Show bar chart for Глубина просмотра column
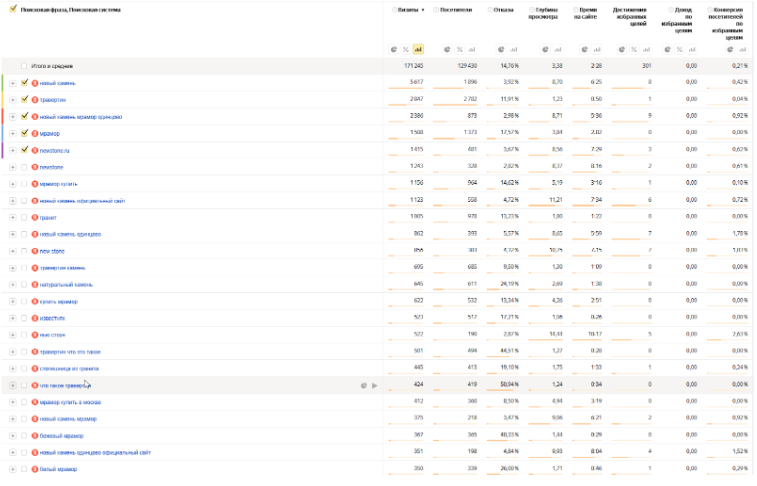757x486 pixels. [x=558, y=49]
